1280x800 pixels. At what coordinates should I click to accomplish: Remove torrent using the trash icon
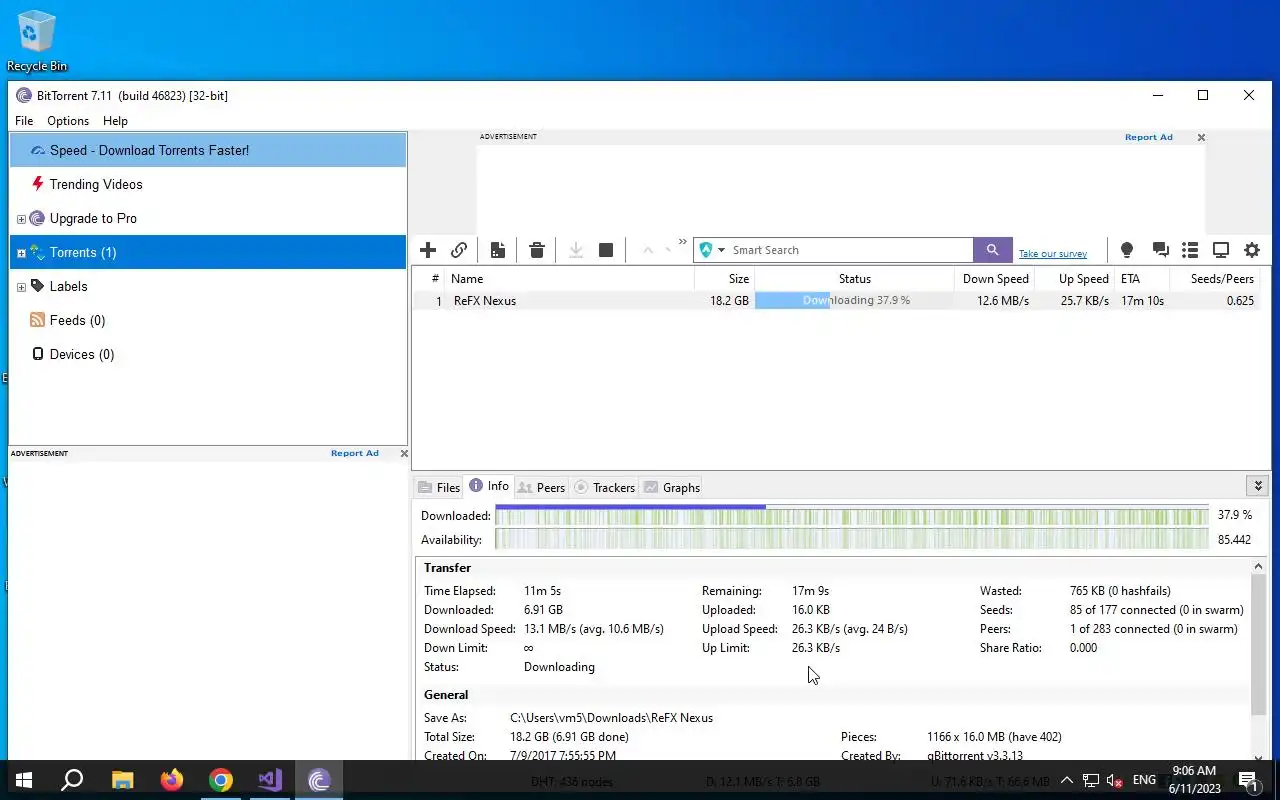(x=537, y=250)
